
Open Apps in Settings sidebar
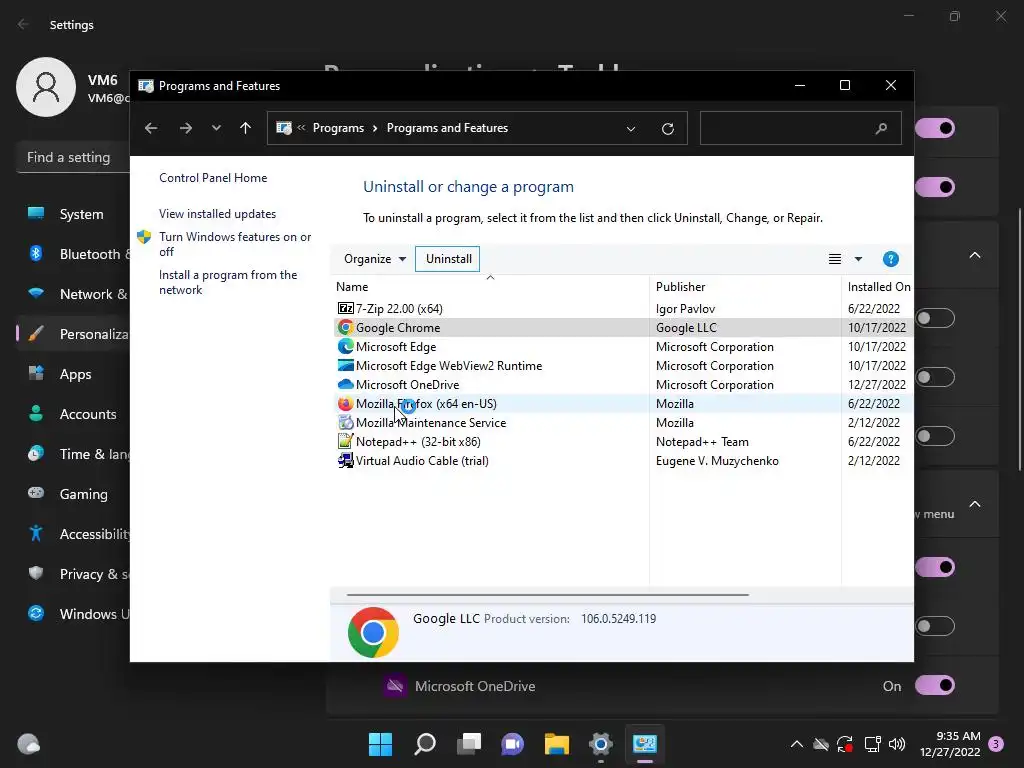point(74,374)
